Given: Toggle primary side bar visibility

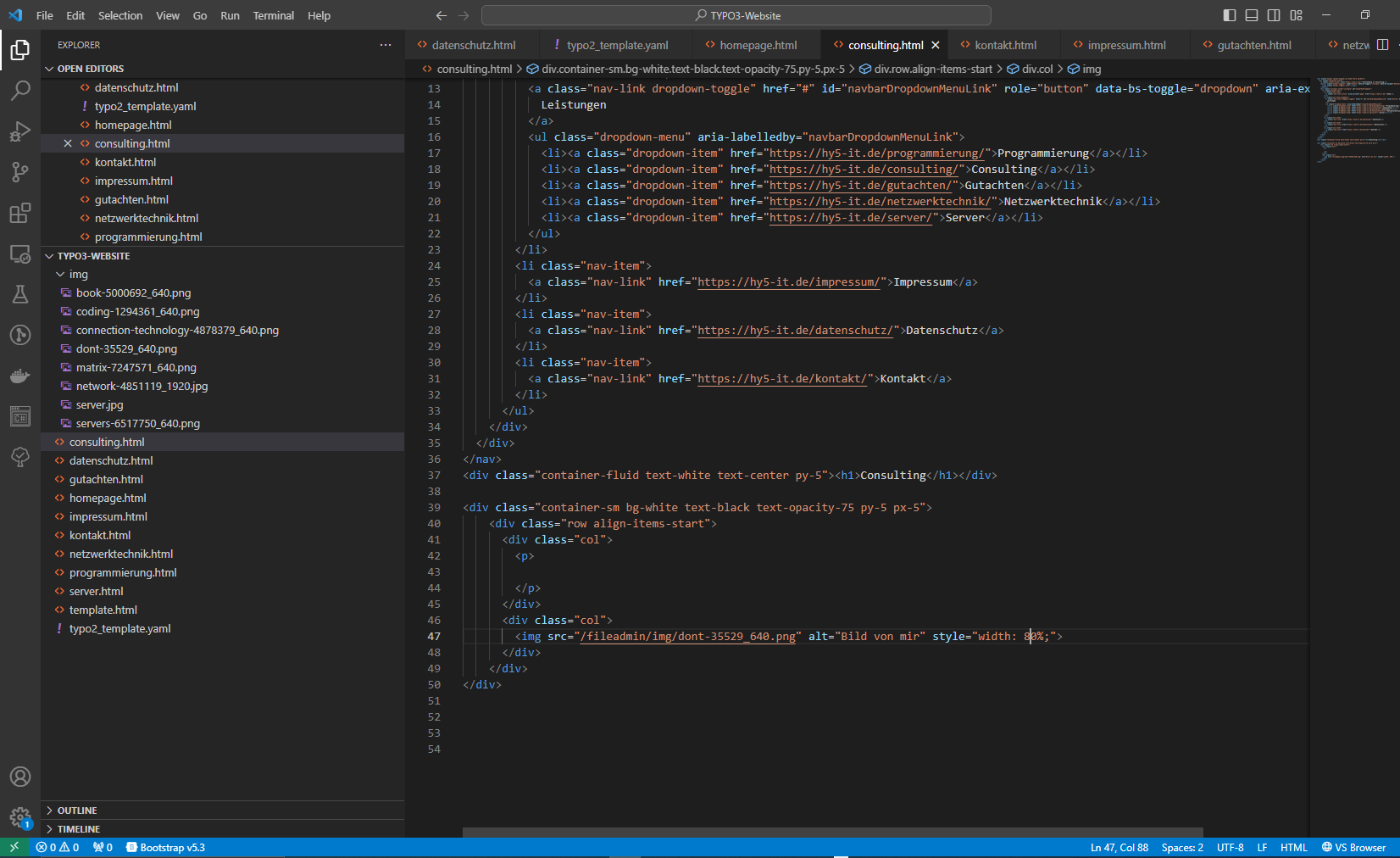Looking at the screenshot, I should pyautogui.click(x=1229, y=15).
